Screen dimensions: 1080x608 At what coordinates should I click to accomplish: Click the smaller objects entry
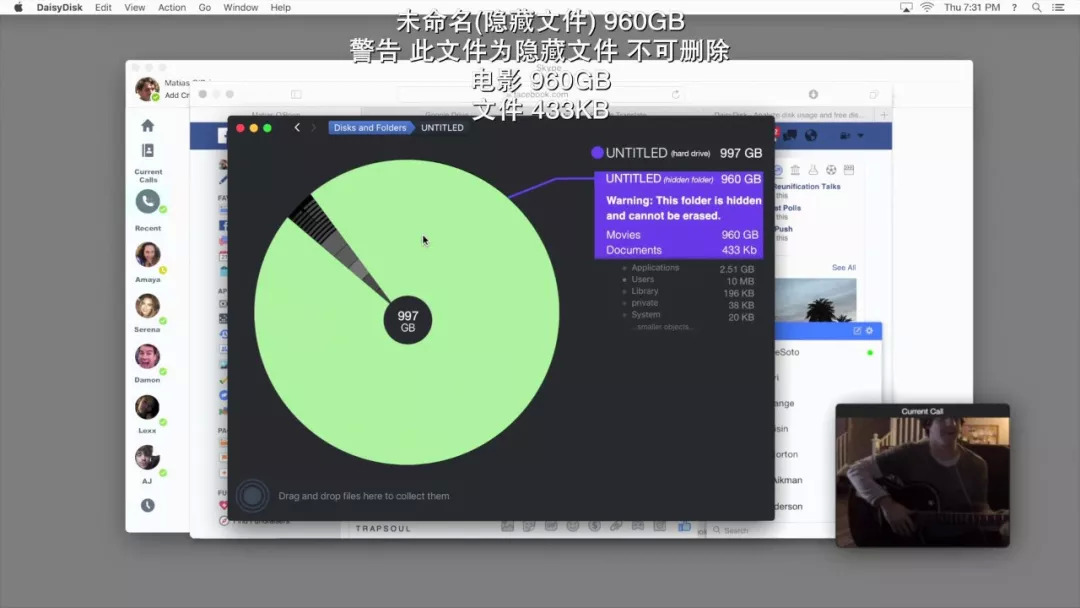tap(663, 327)
